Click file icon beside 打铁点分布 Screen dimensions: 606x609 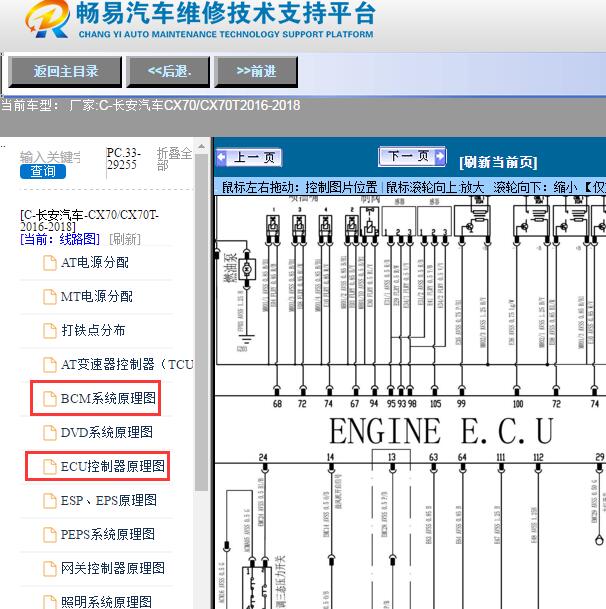pos(49,331)
